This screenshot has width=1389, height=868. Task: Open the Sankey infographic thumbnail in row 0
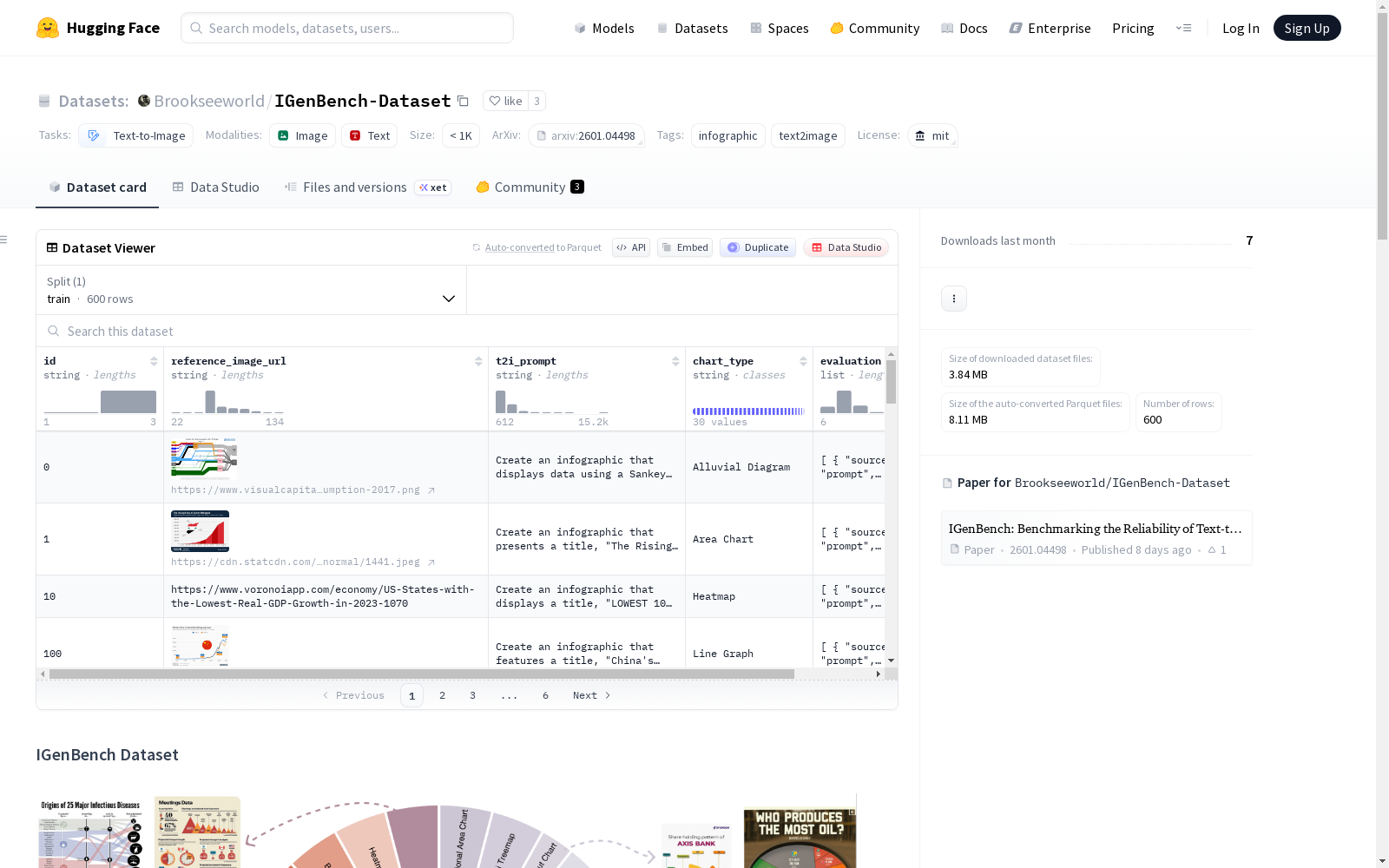coord(204,458)
